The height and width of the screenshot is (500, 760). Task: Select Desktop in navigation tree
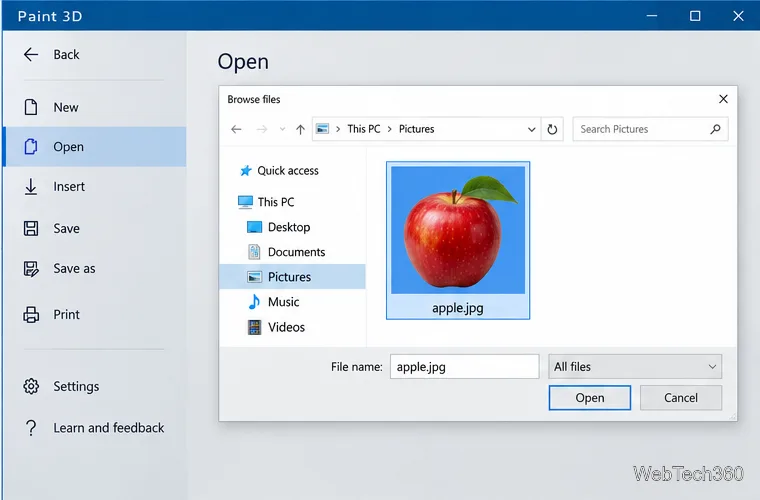click(x=289, y=227)
